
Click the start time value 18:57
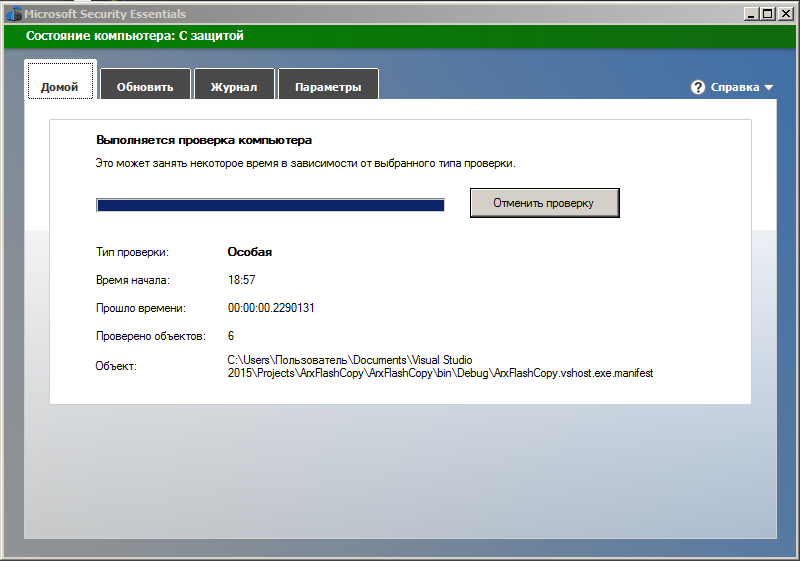241,280
